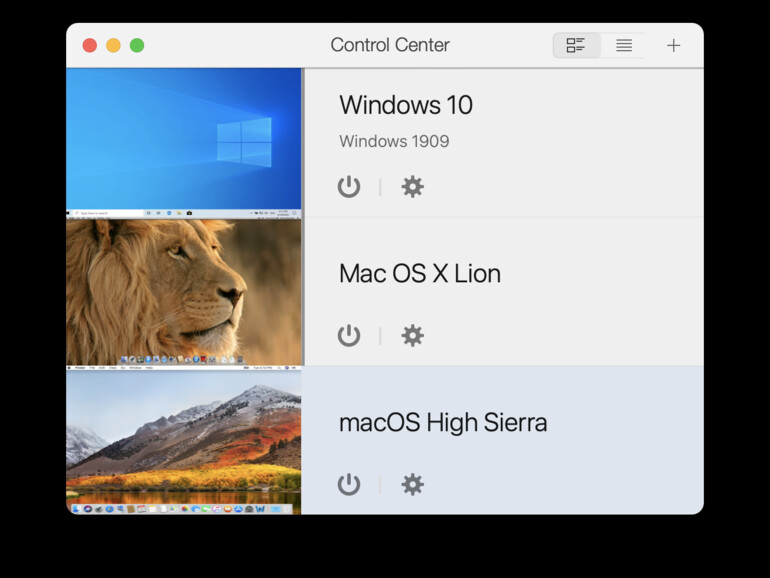The width and height of the screenshot is (770, 578).
Task: Click the power icon for Mac OS X Lion
Action: coord(349,335)
